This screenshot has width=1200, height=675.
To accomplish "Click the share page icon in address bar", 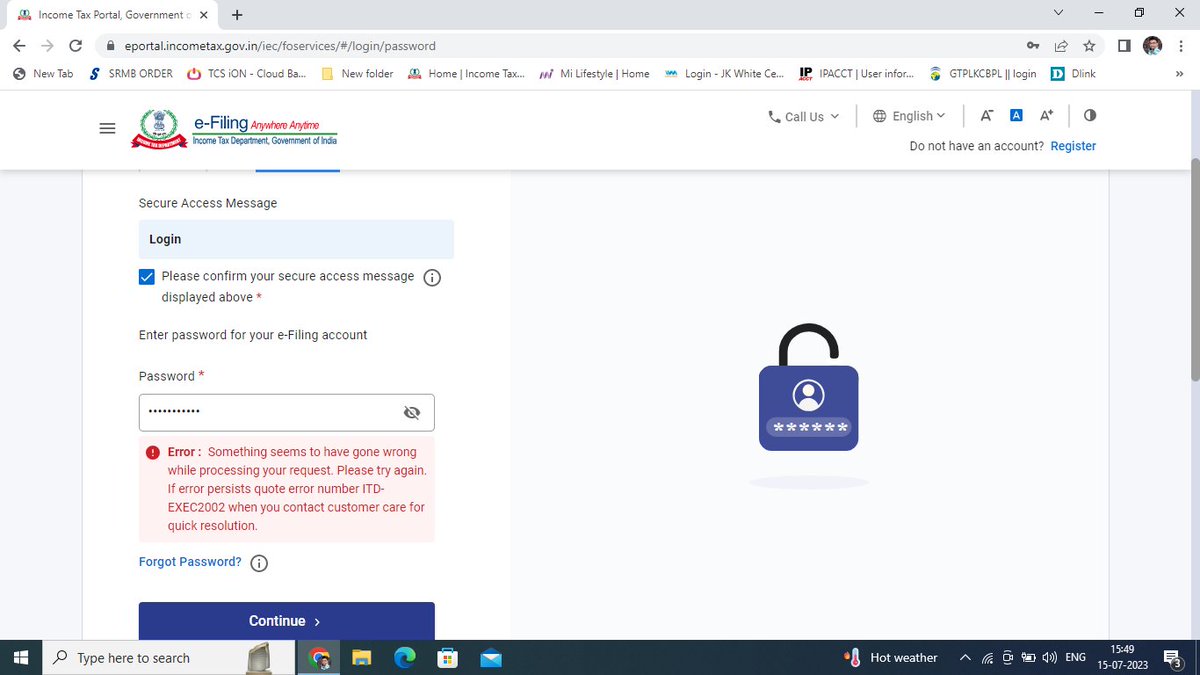I will (x=1061, y=46).
